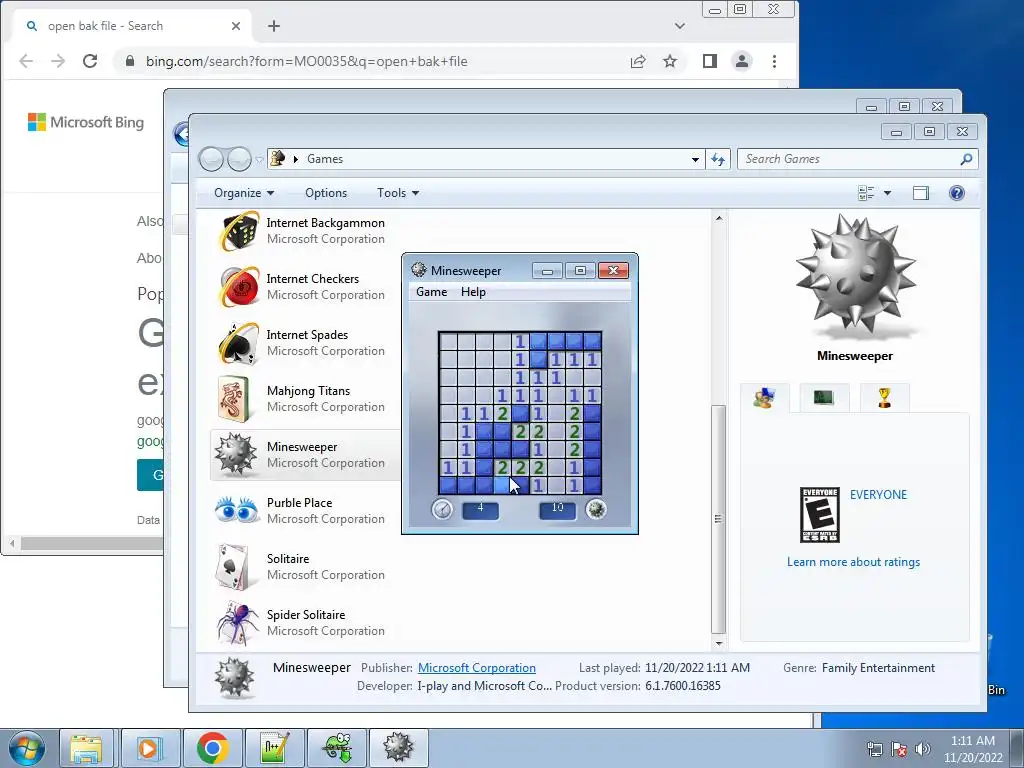Click the clock timer icon in Minesweeper
This screenshot has width=1024, height=768.
click(x=442, y=509)
